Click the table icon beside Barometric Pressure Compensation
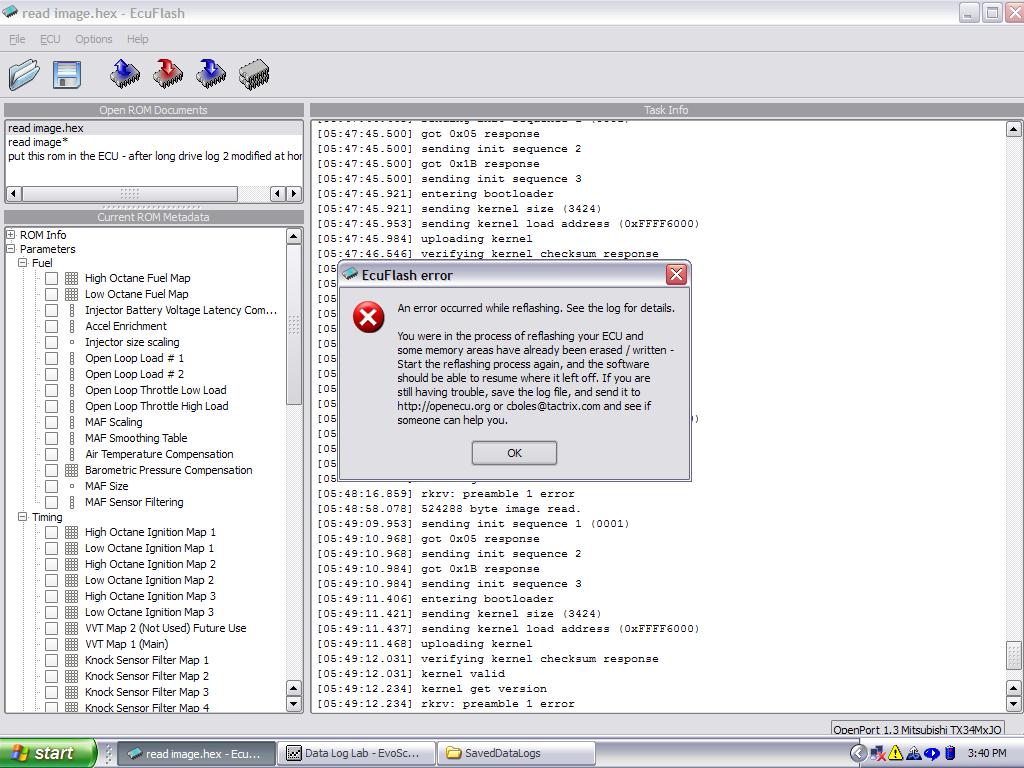1024x768 pixels. click(72, 470)
